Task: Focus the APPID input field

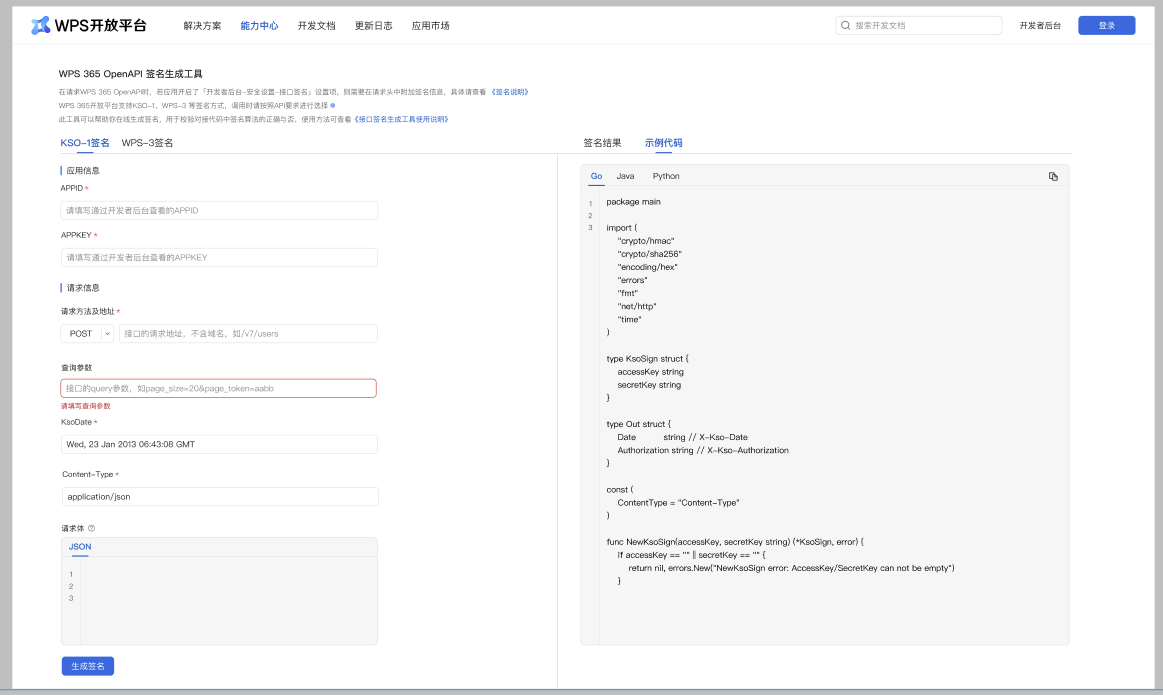Action: (219, 211)
